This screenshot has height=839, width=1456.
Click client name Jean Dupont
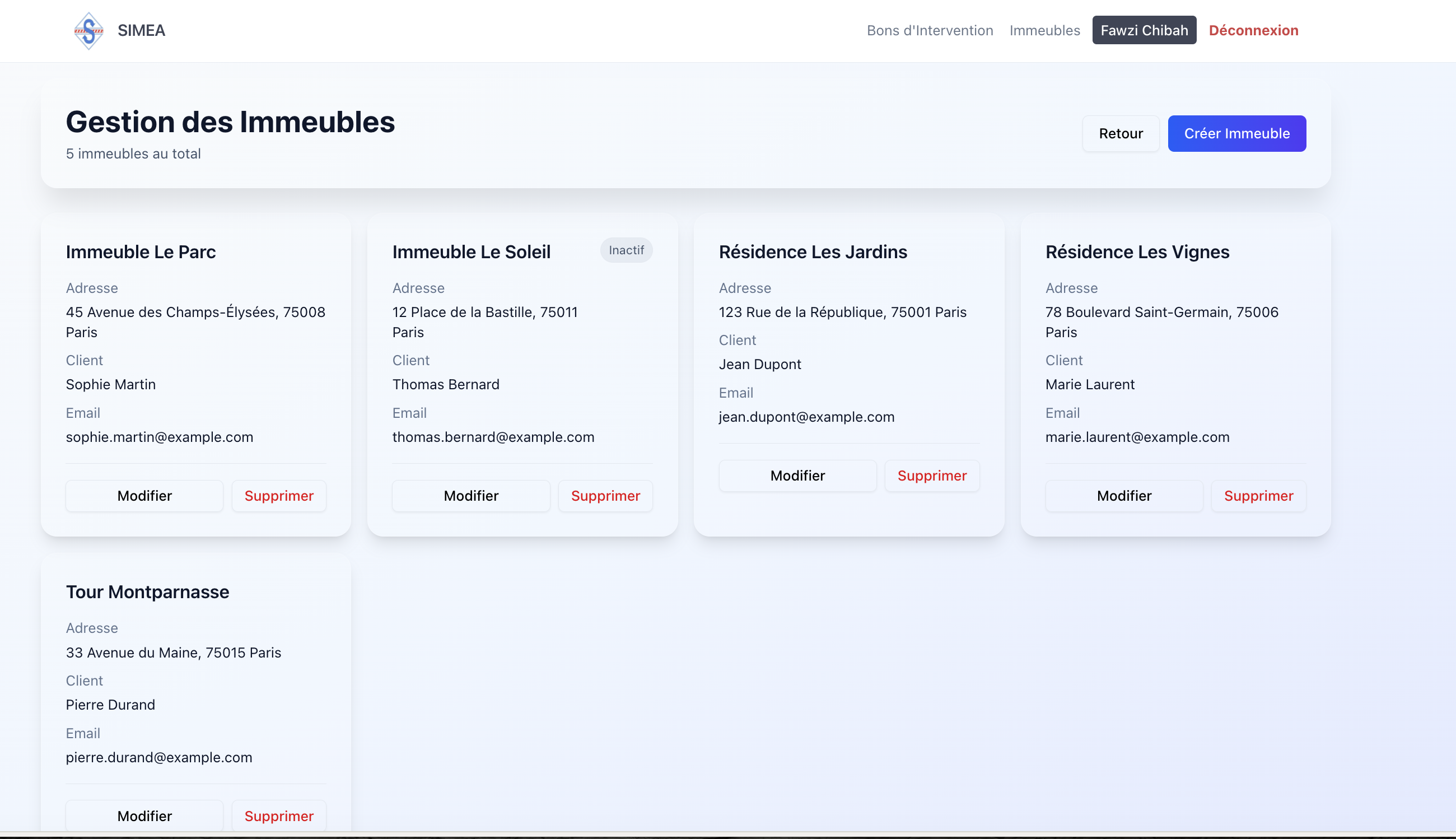[760, 364]
